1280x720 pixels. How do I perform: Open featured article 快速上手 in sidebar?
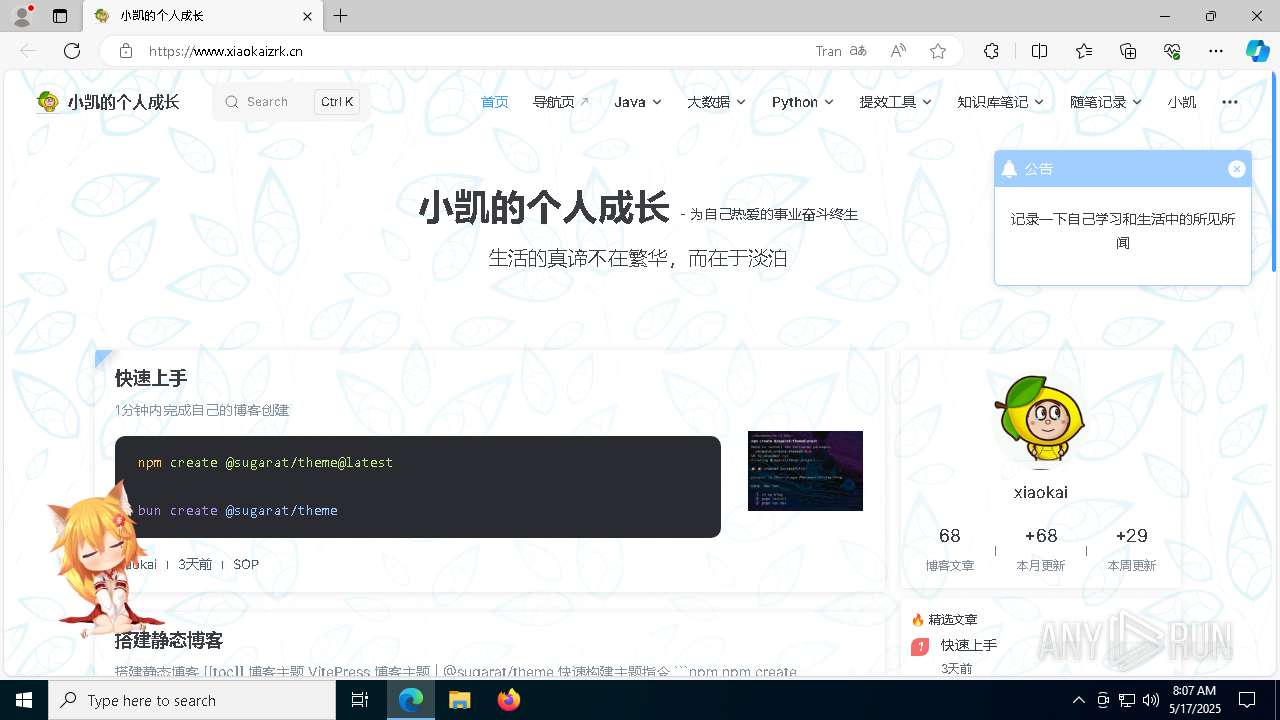(x=969, y=645)
